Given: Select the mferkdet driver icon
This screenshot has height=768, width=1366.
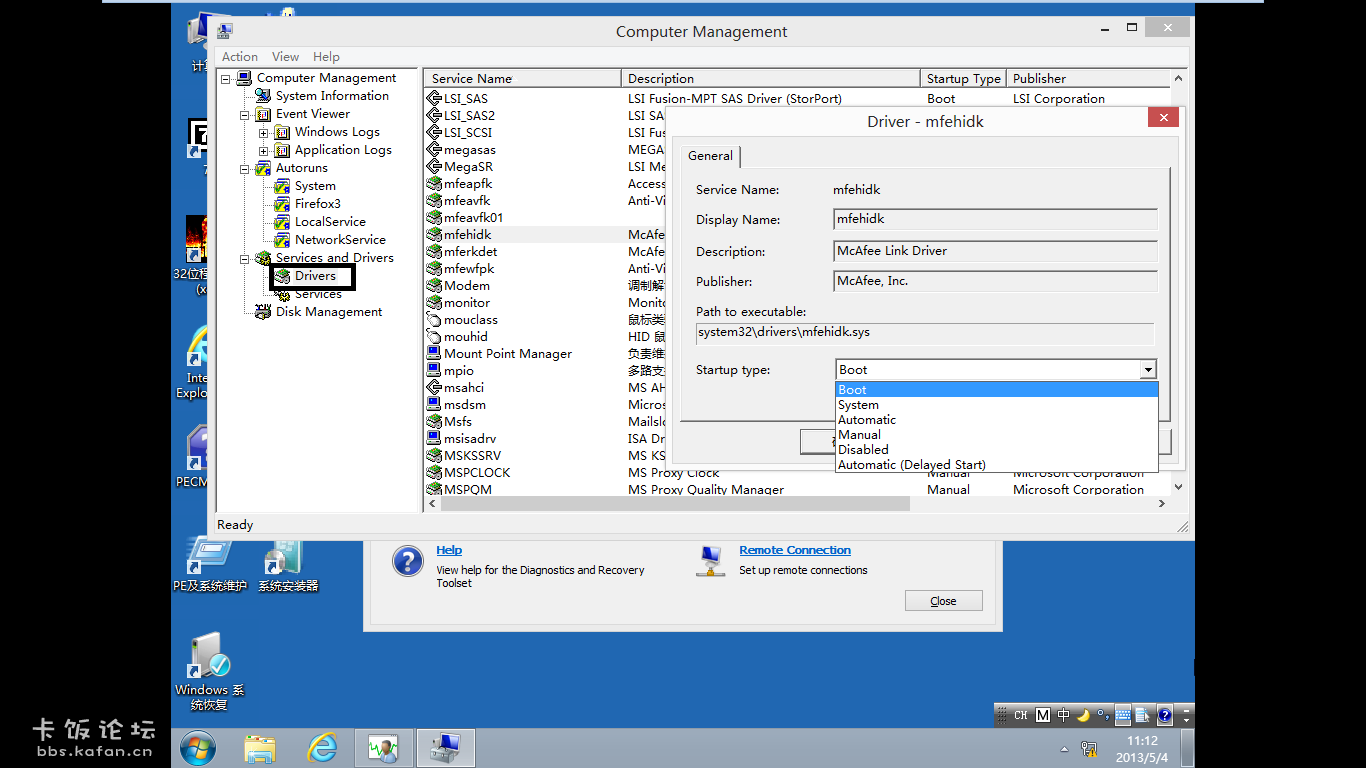Looking at the screenshot, I should (x=434, y=251).
